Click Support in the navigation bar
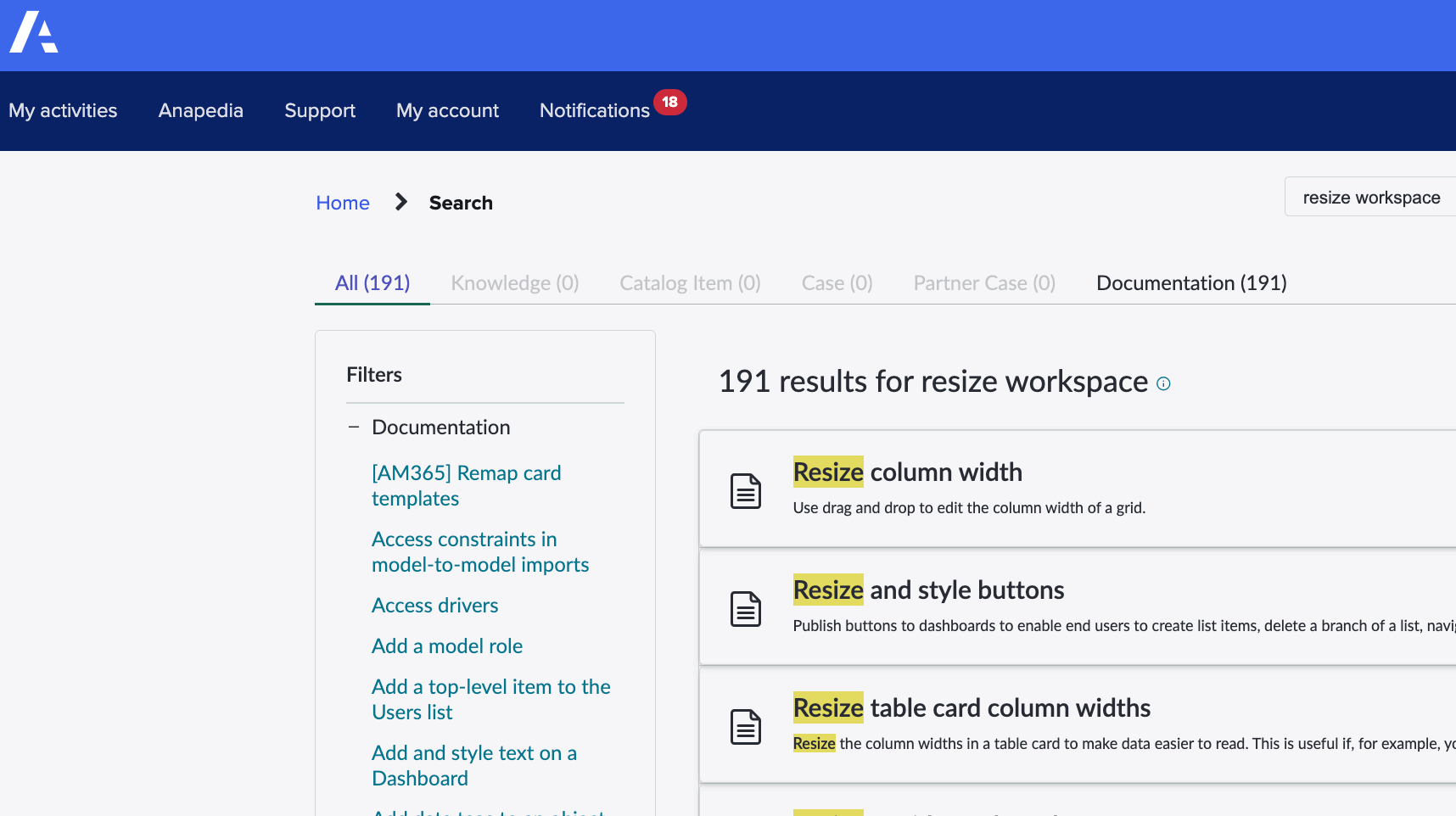This screenshot has width=1456, height=816. 320,110
